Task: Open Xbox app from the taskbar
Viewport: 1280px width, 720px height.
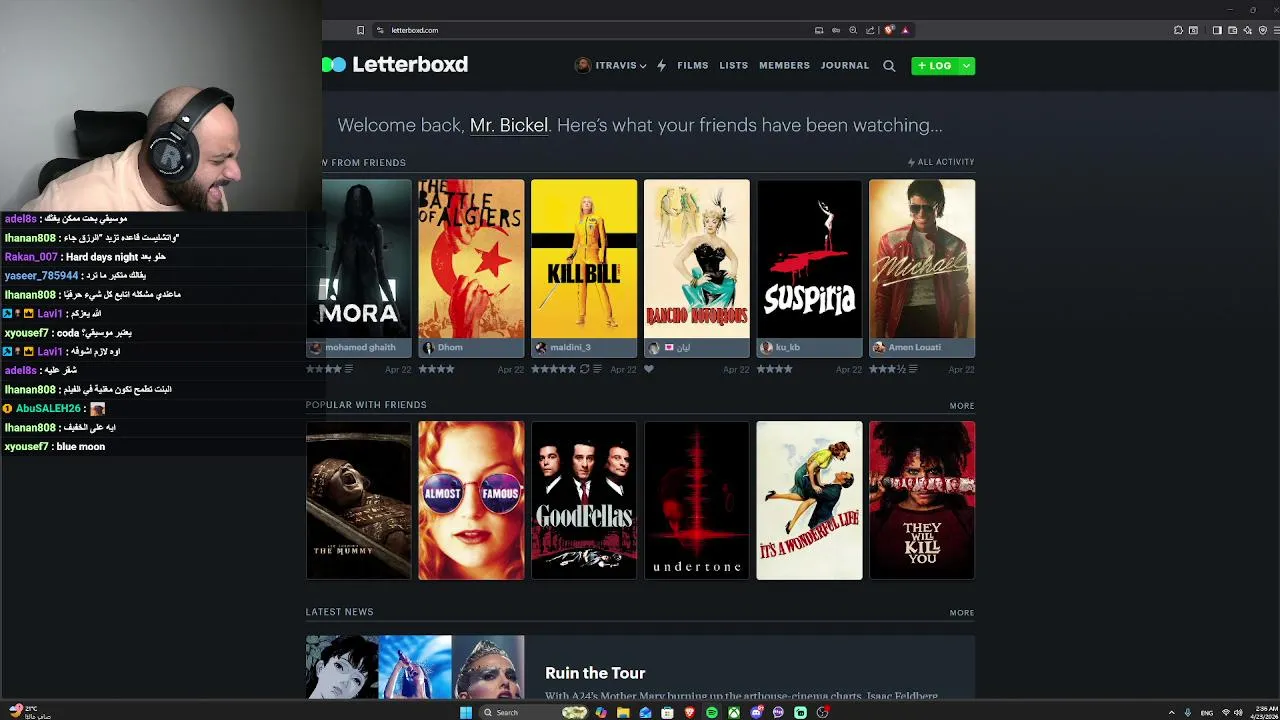Action: coord(734,712)
